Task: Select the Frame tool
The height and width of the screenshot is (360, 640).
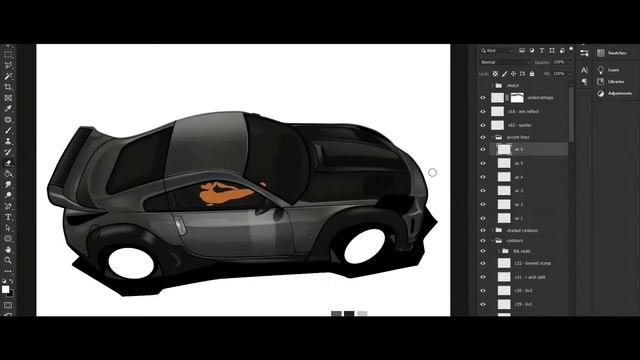Action: pyautogui.click(x=8, y=98)
